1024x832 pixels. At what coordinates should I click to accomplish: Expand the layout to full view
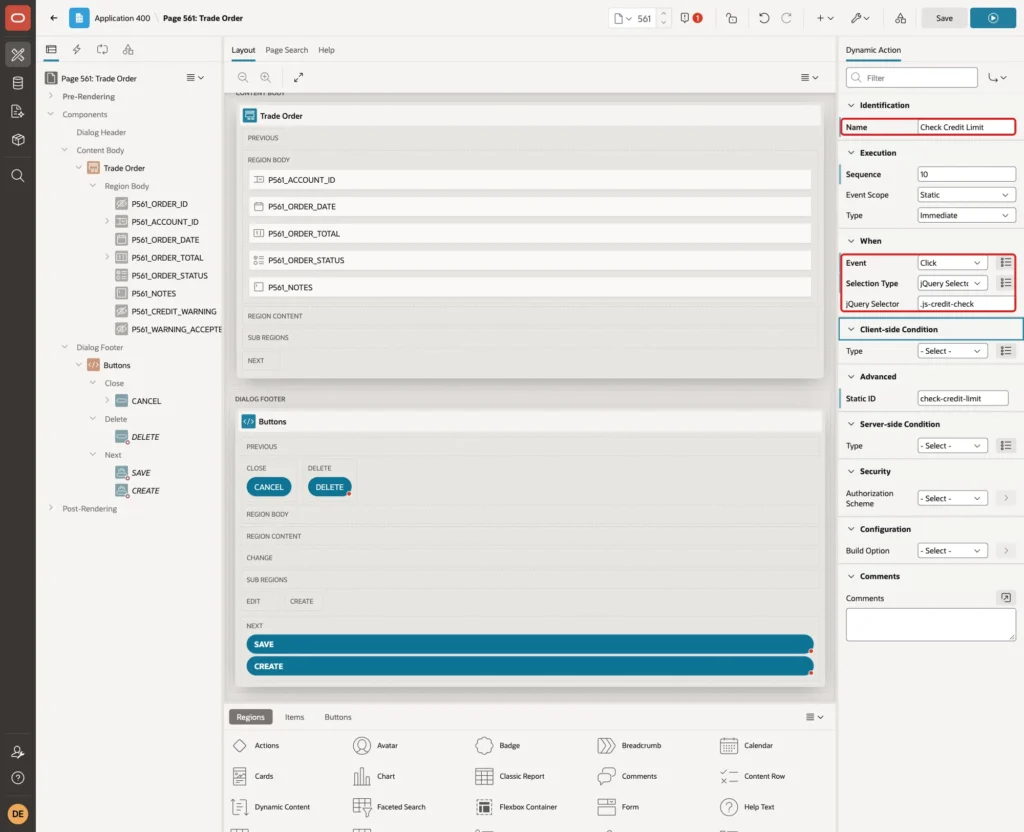click(298, 77)
